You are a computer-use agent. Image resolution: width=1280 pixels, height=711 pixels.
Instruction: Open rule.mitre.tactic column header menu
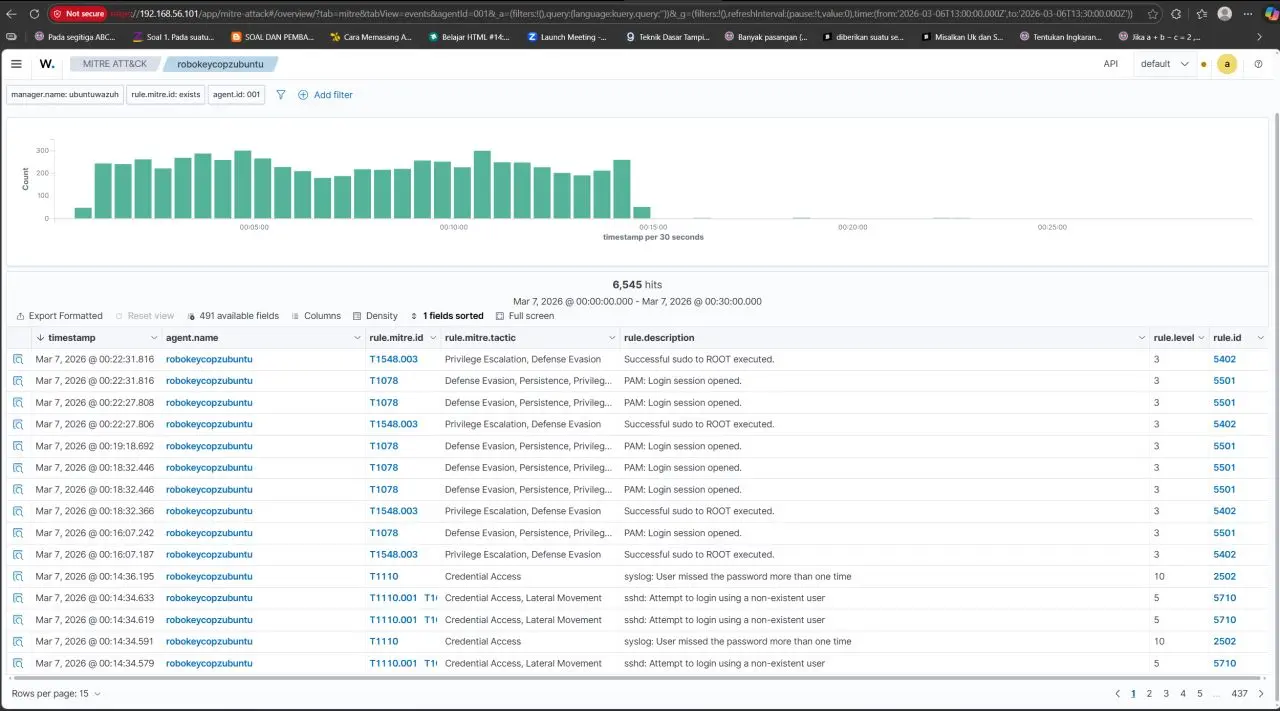tap(612, 338)
